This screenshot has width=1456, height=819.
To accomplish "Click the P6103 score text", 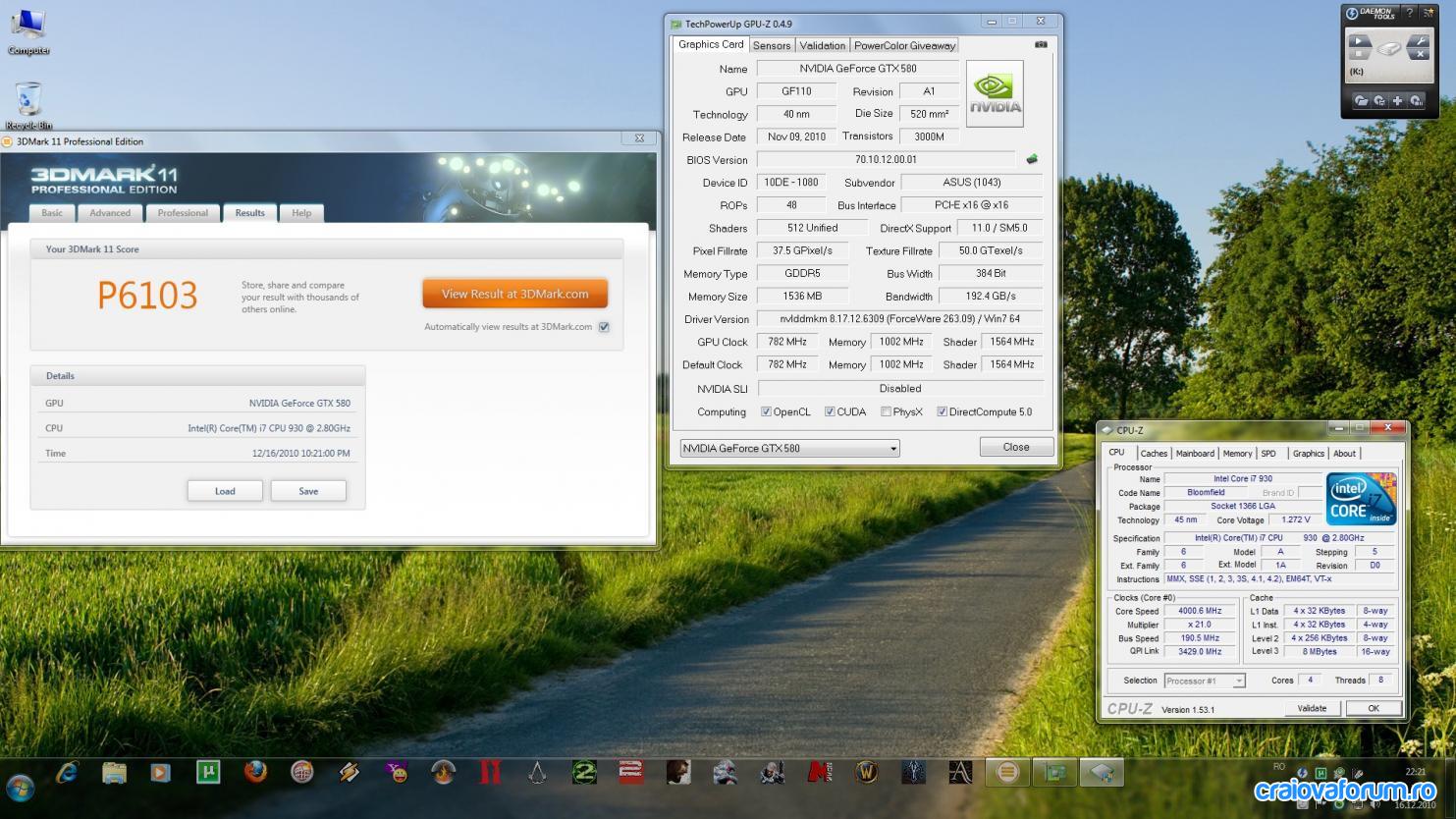I will coord(147,295).
